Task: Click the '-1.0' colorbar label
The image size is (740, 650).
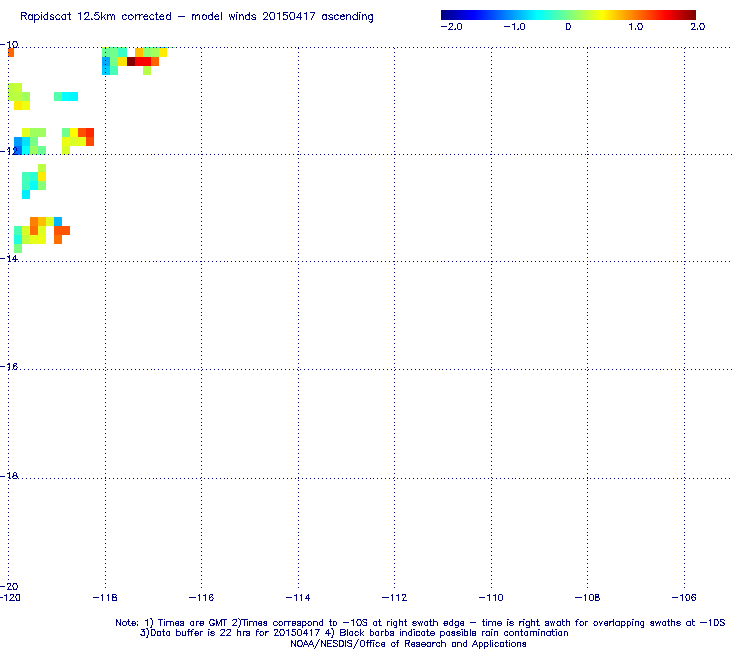Action: click(x=514, y=27)
